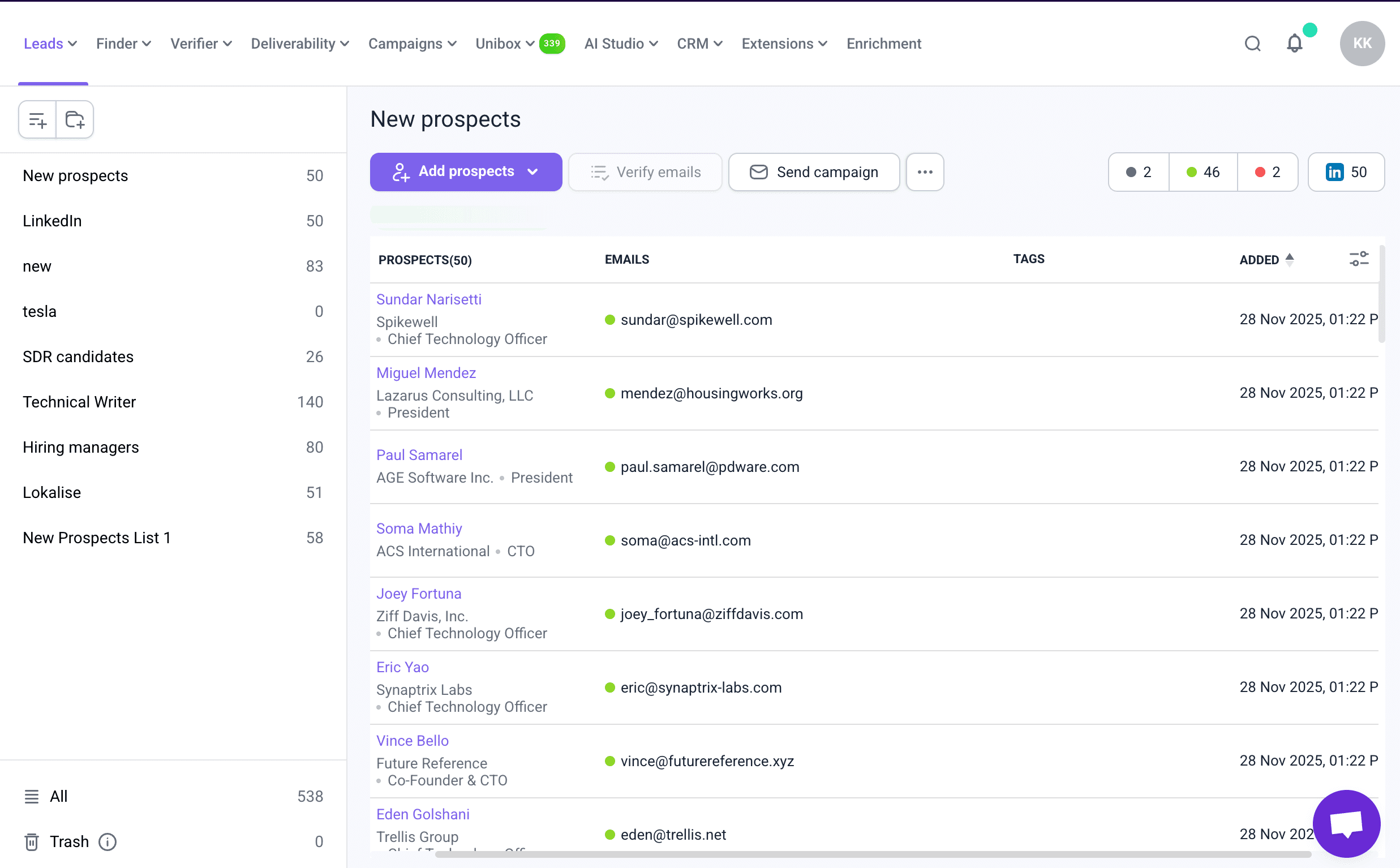This screenshot has width=1400, height=868.
Task: Filter prospects by red invalid emails 2
Action: (1267, 172)
